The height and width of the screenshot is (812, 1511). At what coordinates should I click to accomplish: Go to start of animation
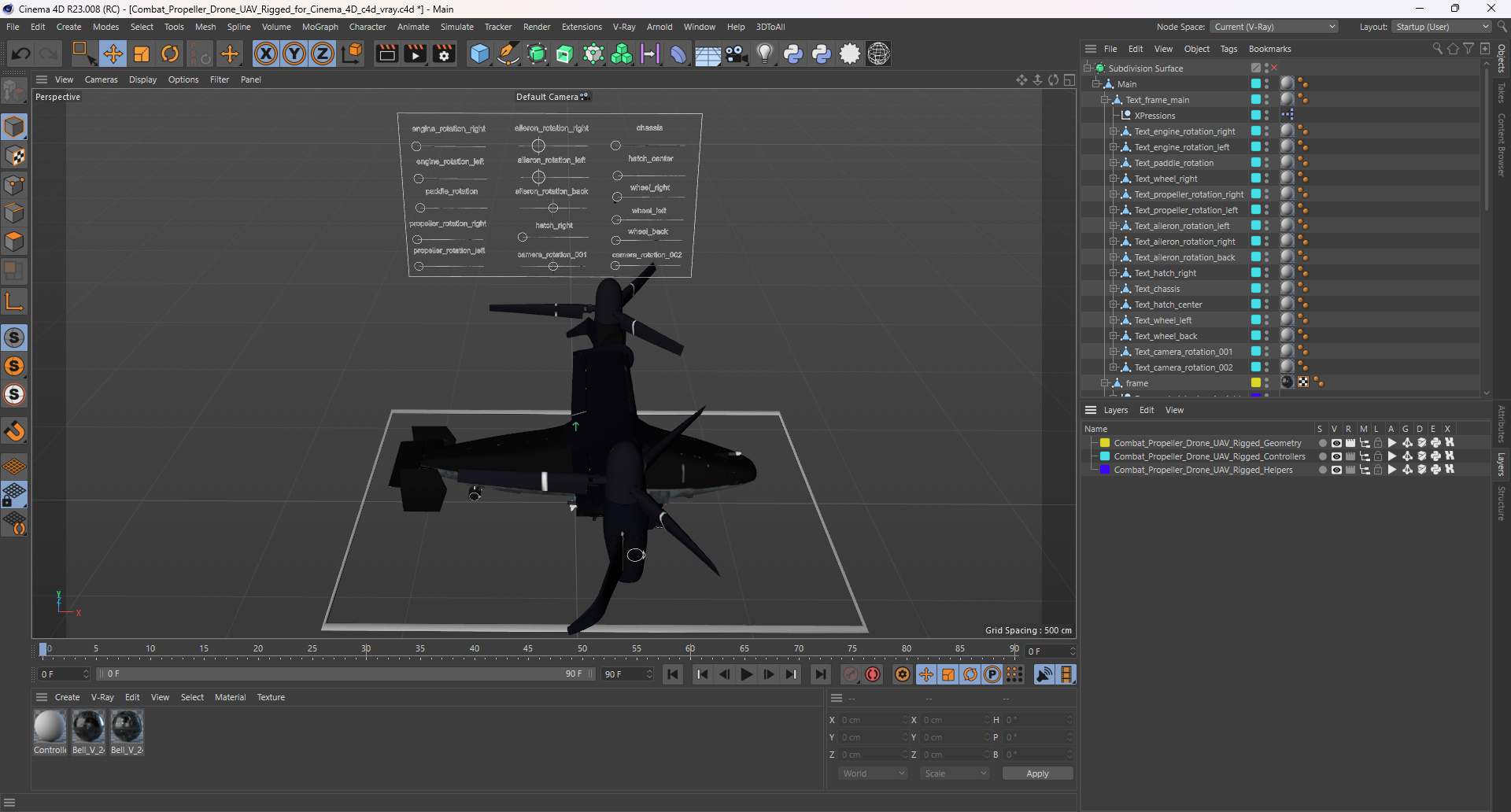pyautogui.click(x=673, y=674)
